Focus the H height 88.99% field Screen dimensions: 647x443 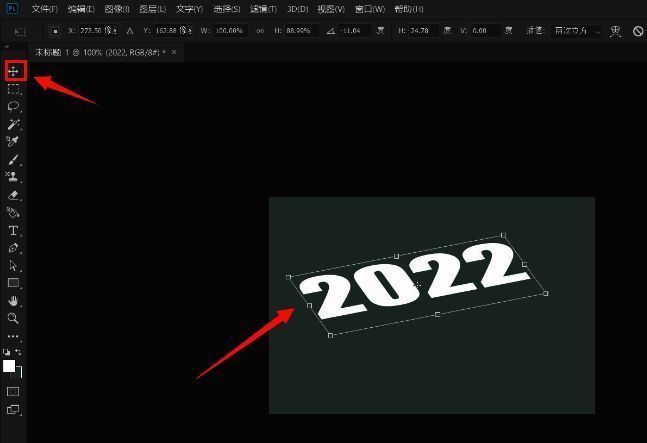tap(301, 31)
